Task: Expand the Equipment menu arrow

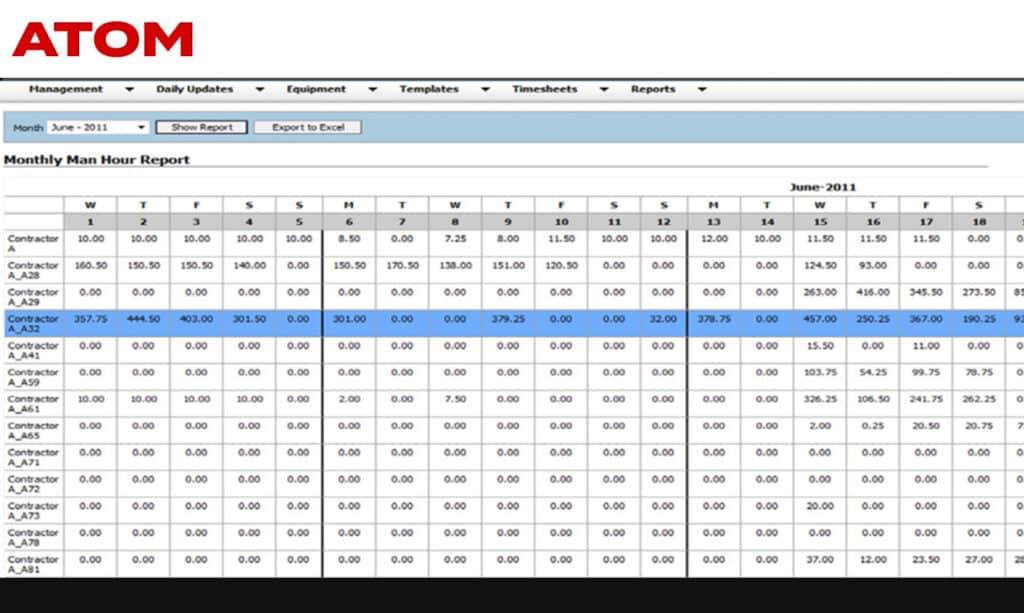Action: click(372, 90)
